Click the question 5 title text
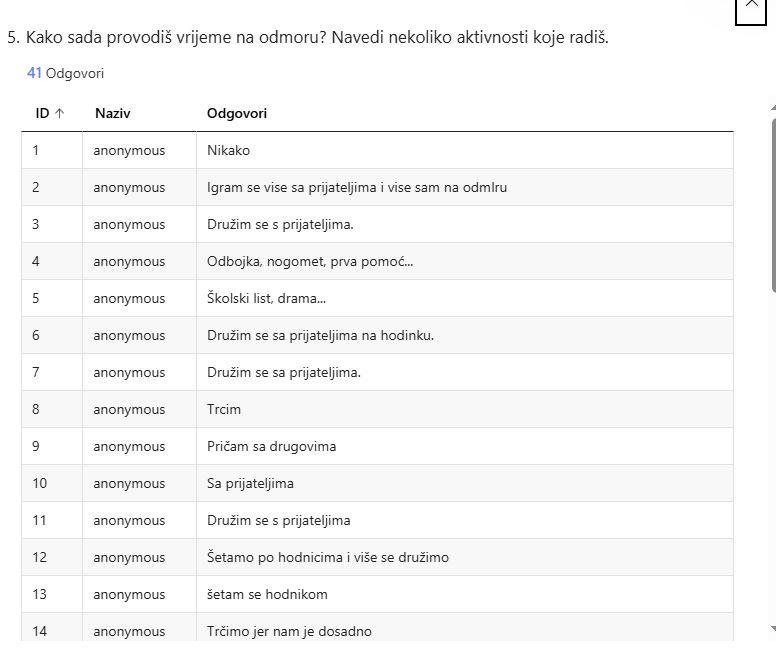Image resolution: width=776 pixels, height=666 pixels. point(308,38)
